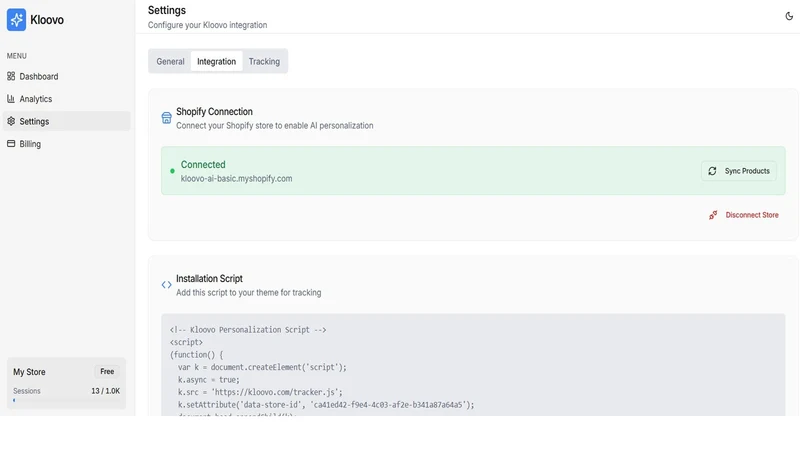The width and height of the screenshot is (800, 450).
Task: Open the Tracking tab
Action: (x=264, y=61)
